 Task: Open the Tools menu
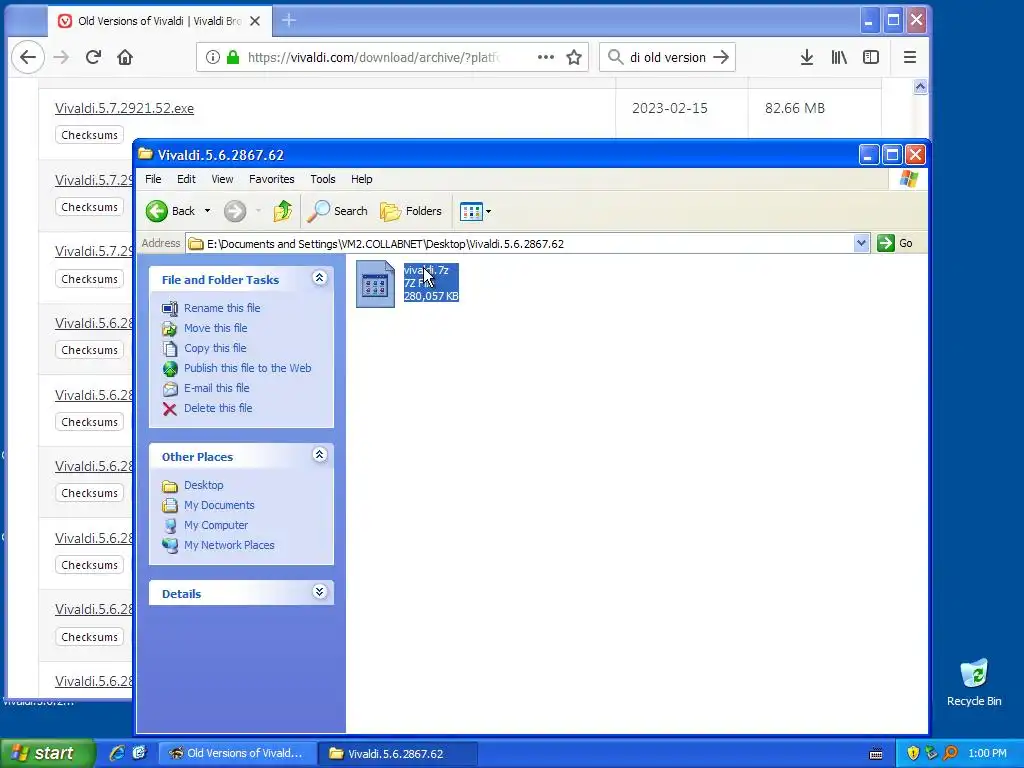[x=323, y=179]
